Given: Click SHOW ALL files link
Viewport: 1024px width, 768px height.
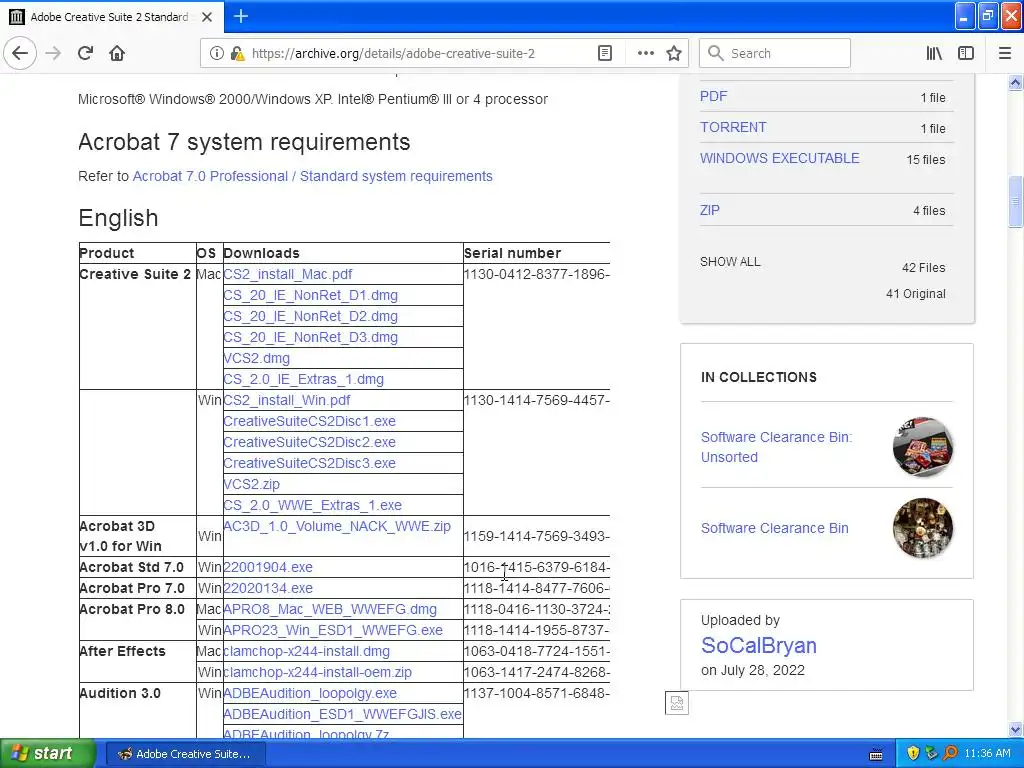Looking at the screenshot, I should (730, 262).
